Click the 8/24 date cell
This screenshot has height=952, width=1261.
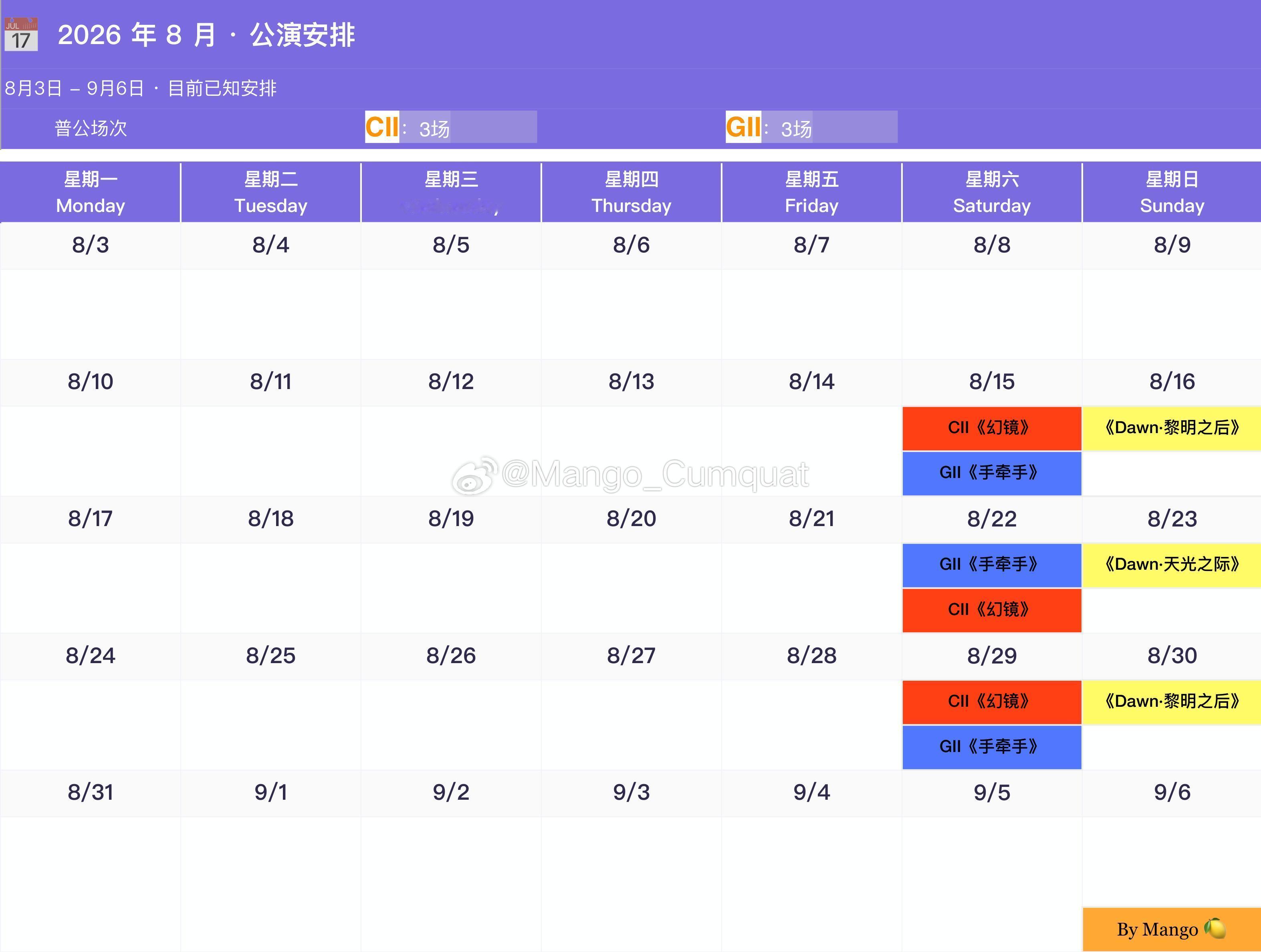(91, 656)
